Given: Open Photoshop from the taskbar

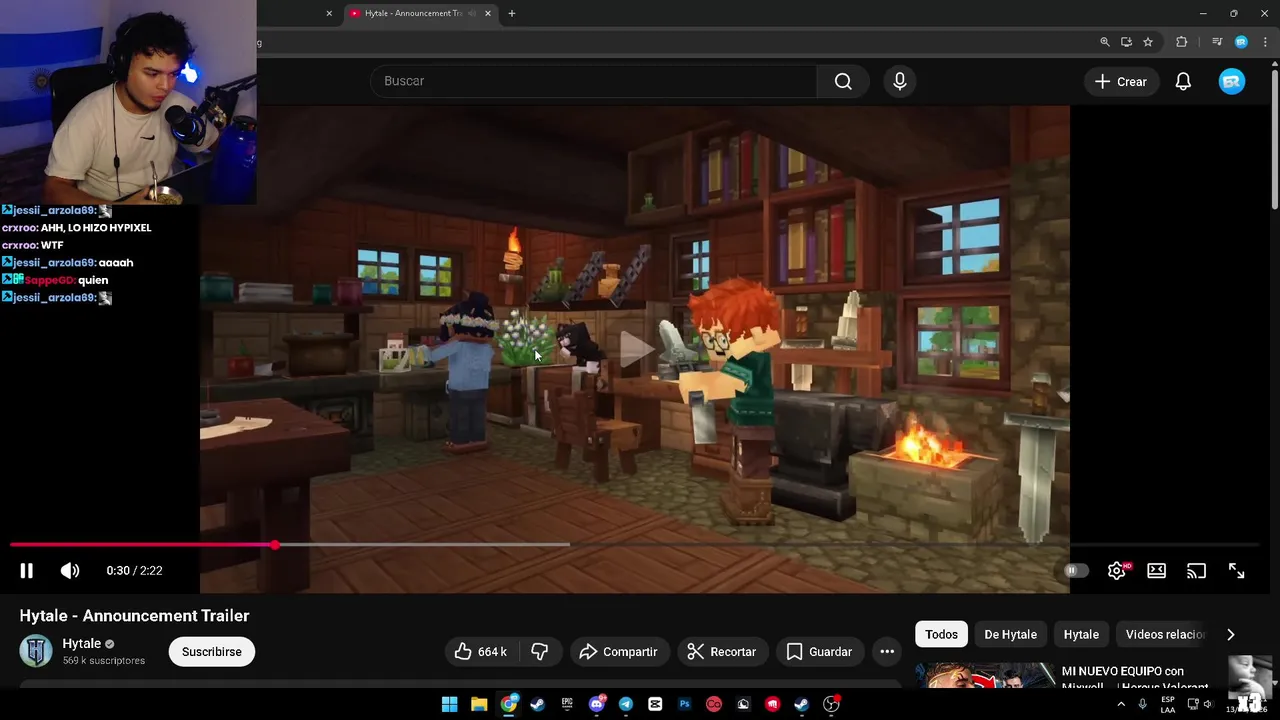Looking at the screenshot, I should tap(685, 704).
